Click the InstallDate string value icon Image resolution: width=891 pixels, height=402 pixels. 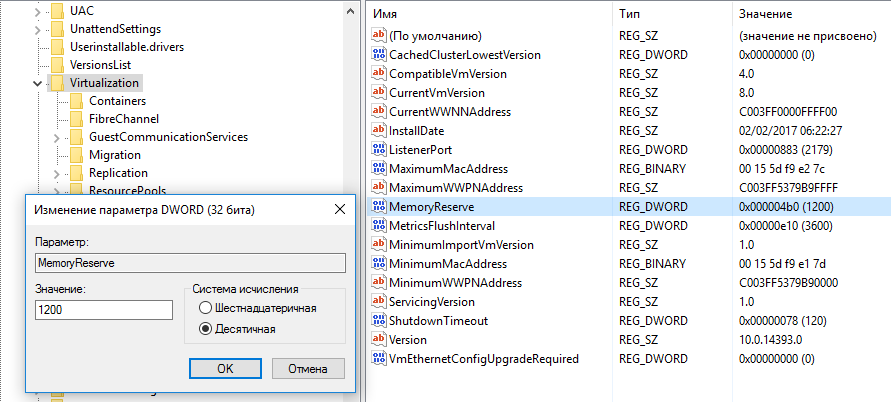coord(378,130)
